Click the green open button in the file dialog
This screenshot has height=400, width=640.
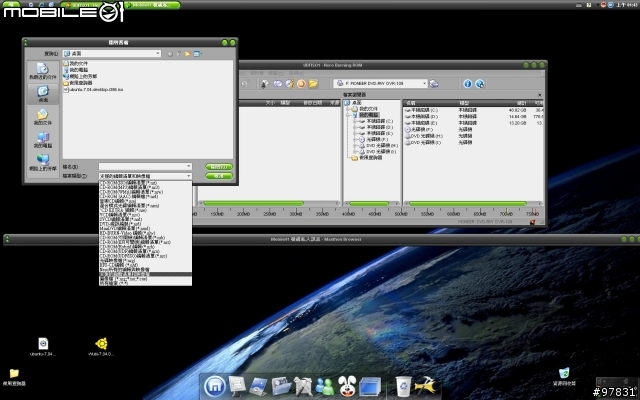point(219,167)
